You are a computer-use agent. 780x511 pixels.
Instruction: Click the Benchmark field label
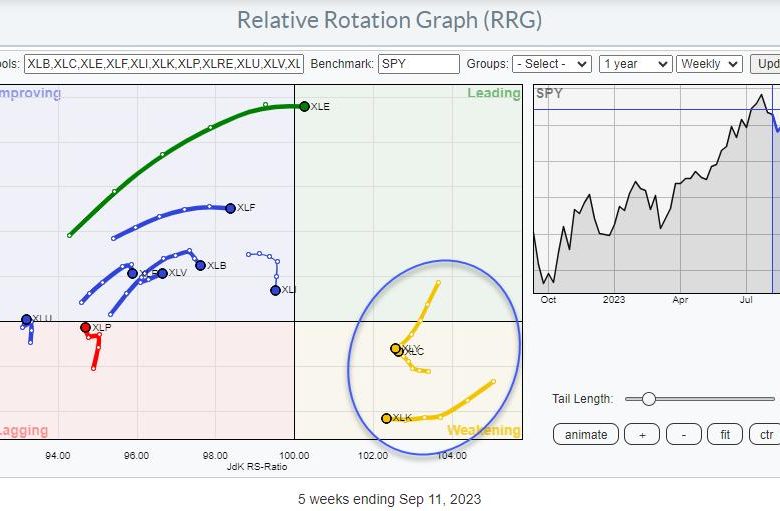pos(342,64)
